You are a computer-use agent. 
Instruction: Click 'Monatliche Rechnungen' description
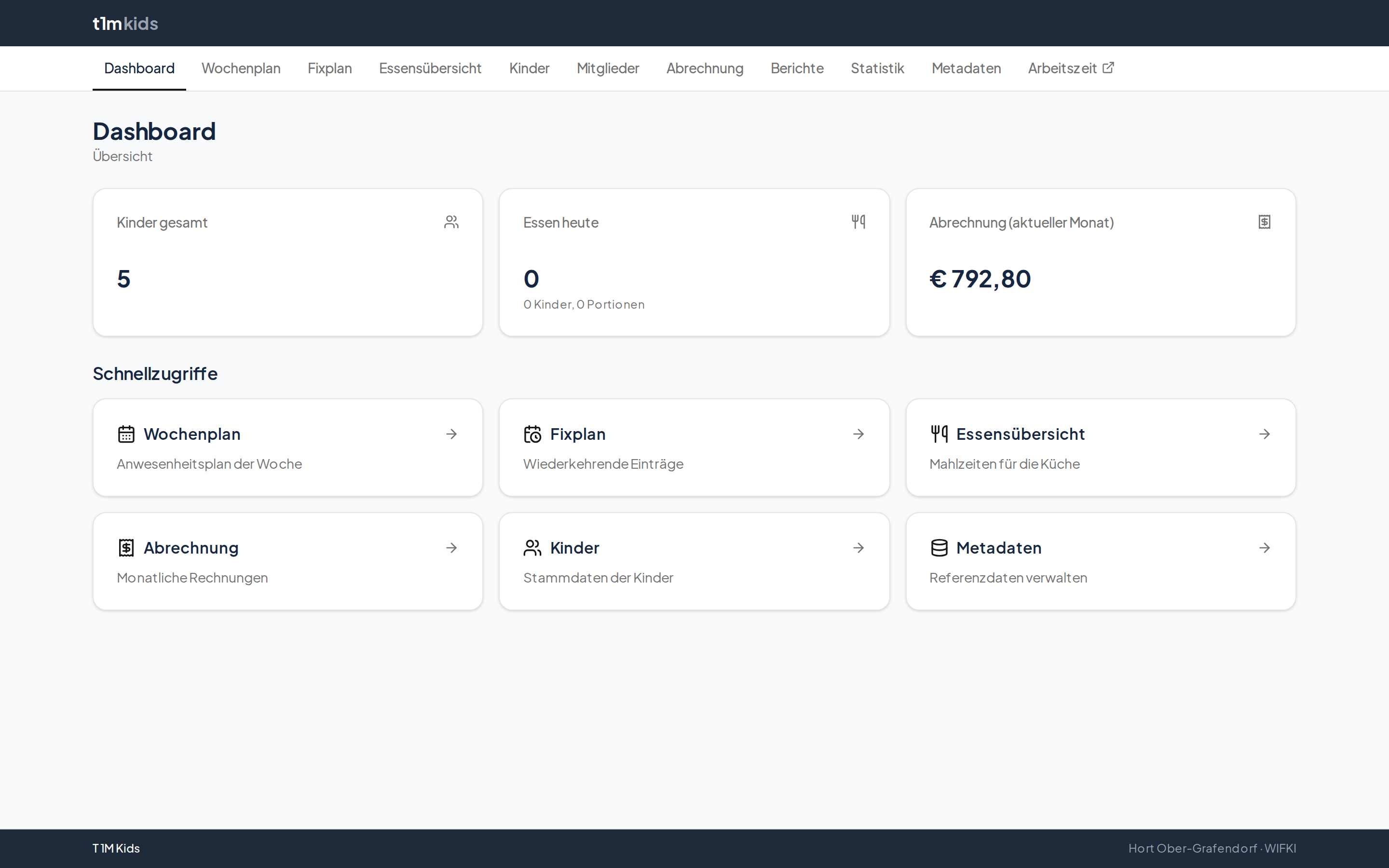[192, 578]
